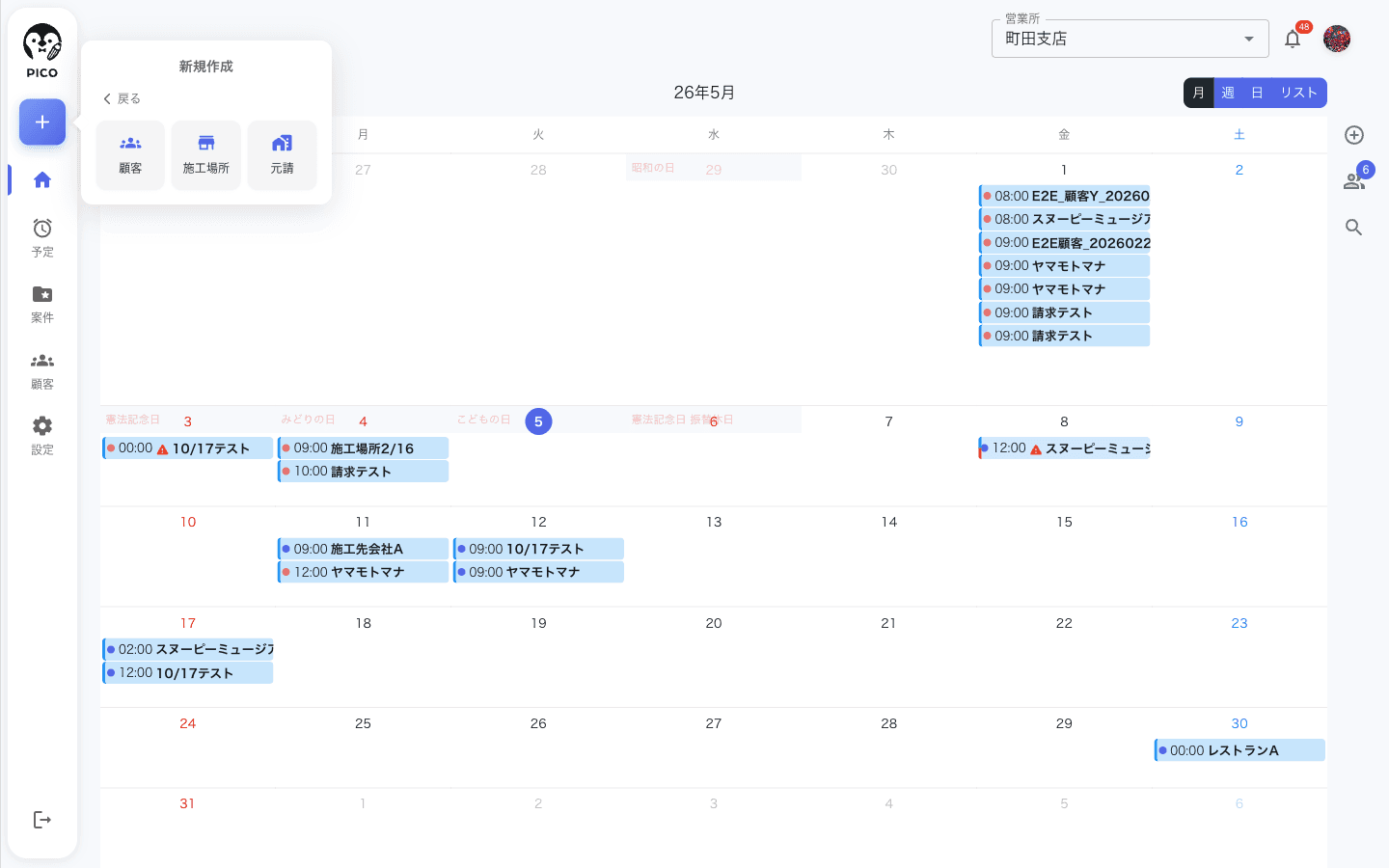Select date 31 in calendar
The width and height of the screenshot is (1389, 868).
click(x=187, y=803)
